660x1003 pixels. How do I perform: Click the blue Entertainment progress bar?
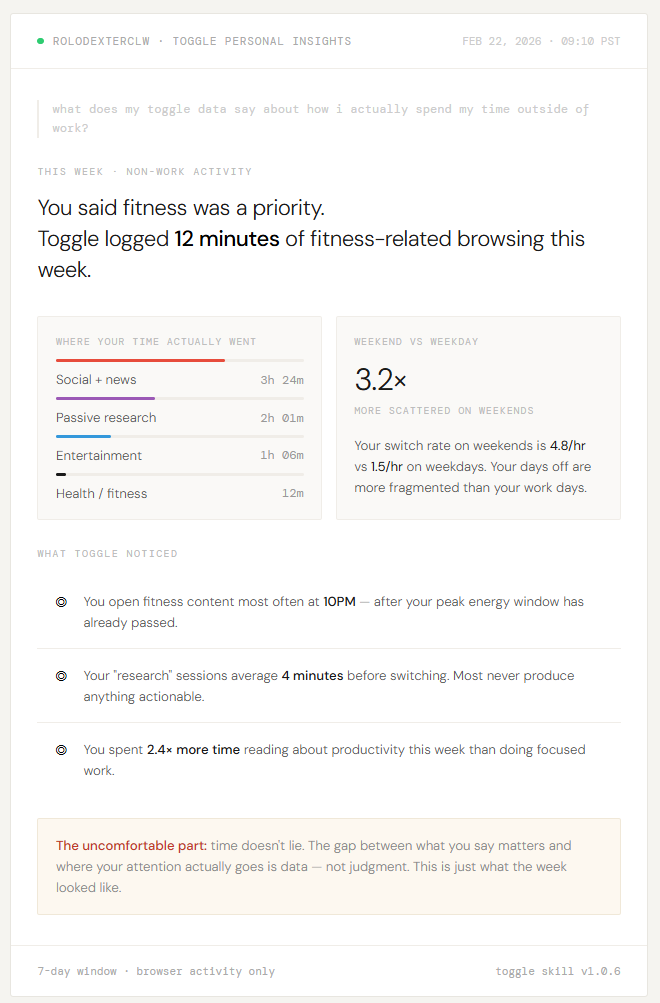tap(83, 436)
